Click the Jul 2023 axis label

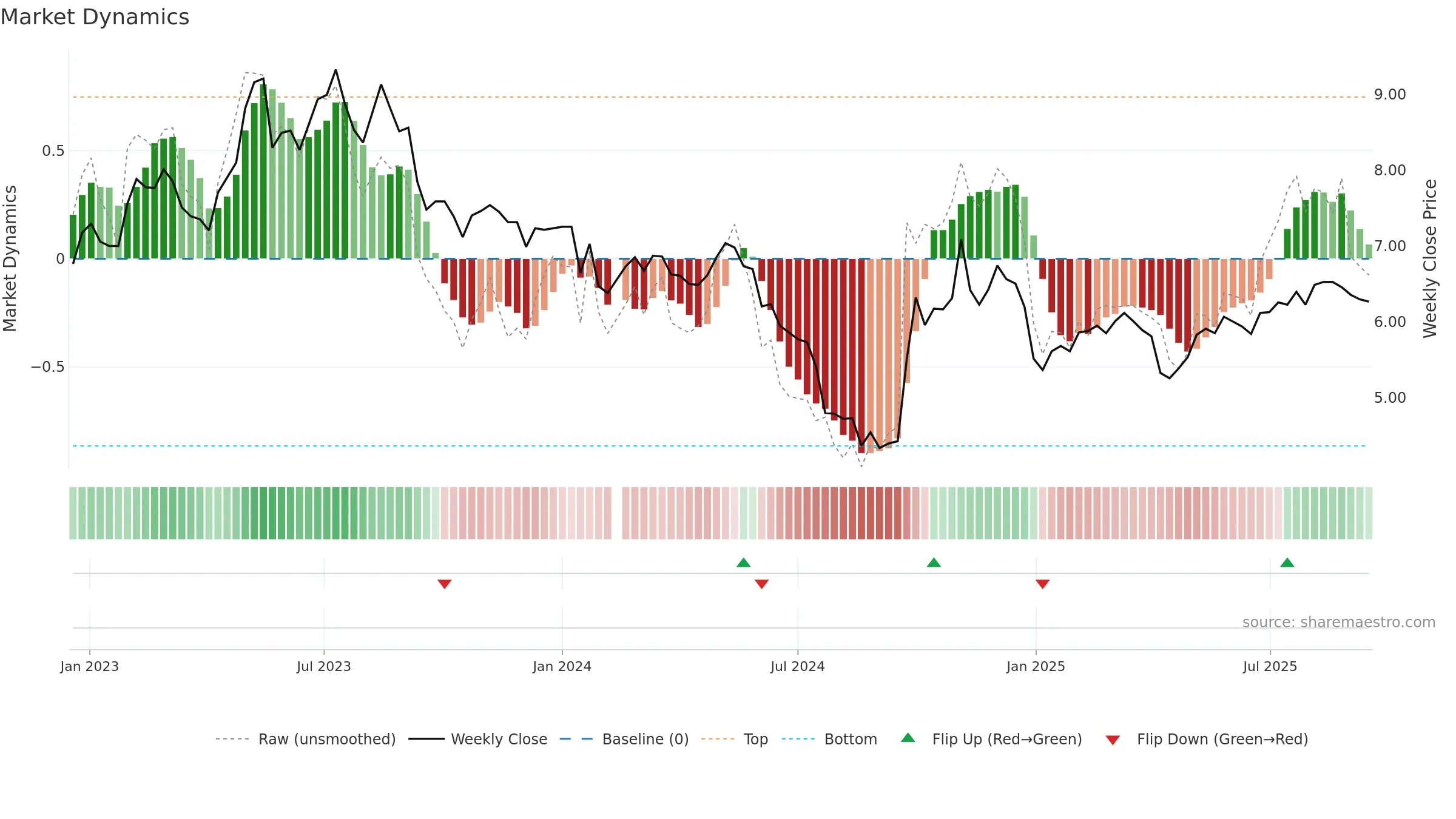[x=324, y=666]
